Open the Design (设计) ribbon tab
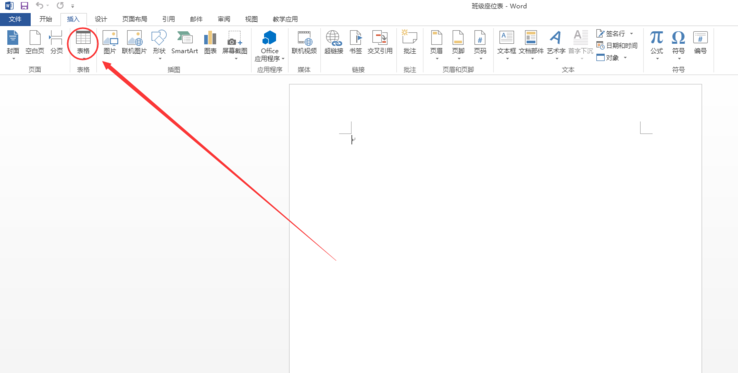This screenshot has height=373, width=738. pyautogui.click(x=101, y=19)
